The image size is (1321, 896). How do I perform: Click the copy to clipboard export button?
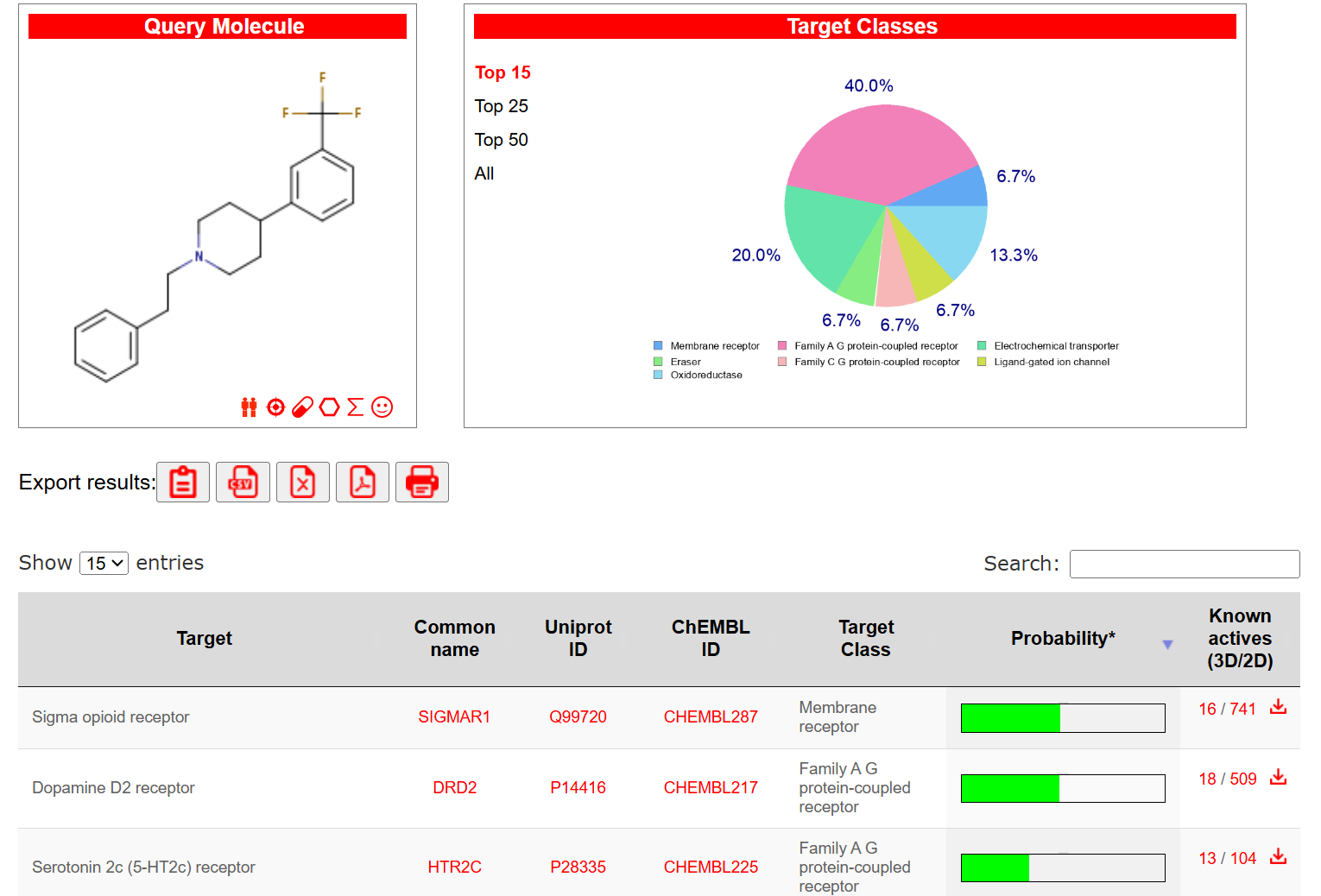click(183, 482)
